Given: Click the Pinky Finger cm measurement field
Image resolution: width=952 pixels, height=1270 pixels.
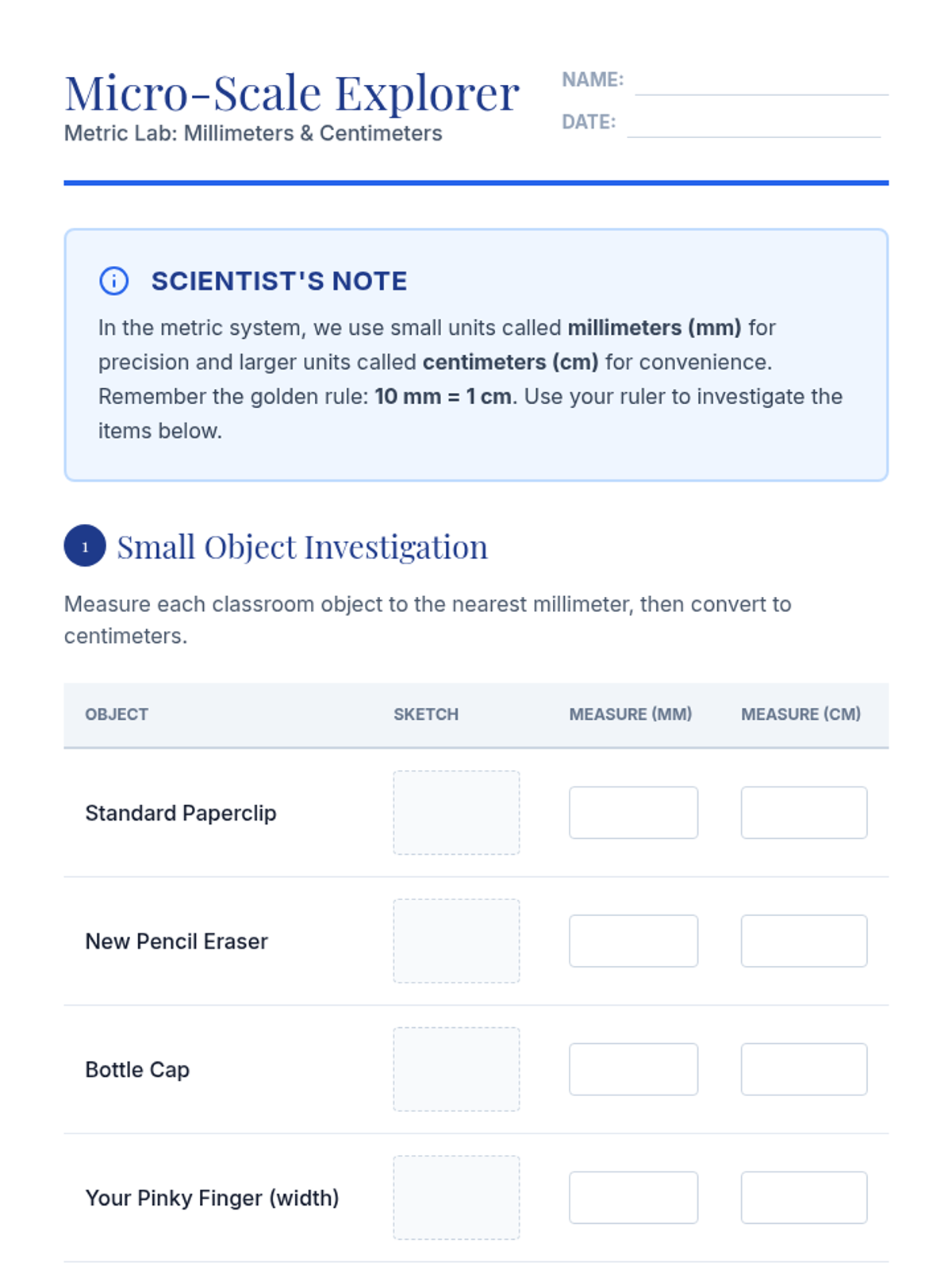Looking at the screenshot, I should coord(804,1198).
